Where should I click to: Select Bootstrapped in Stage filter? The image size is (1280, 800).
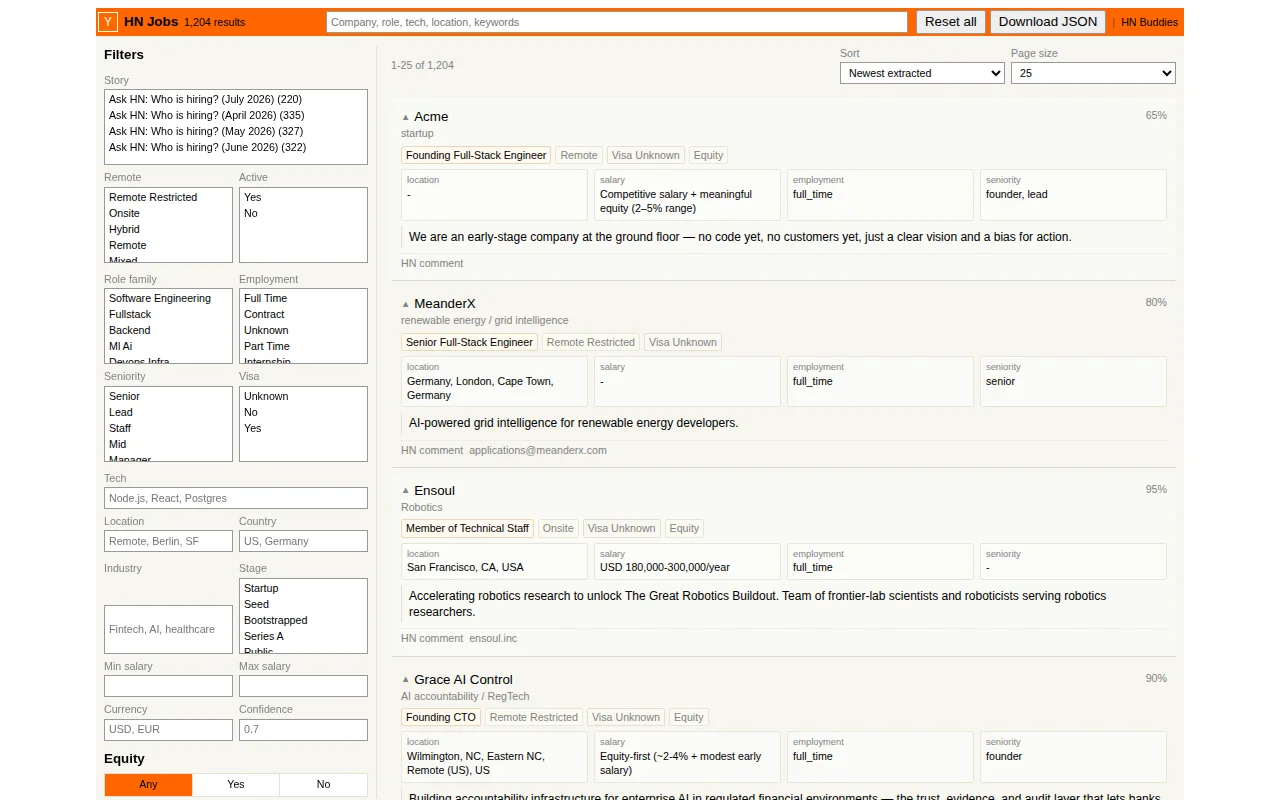(x=303, y=620)
